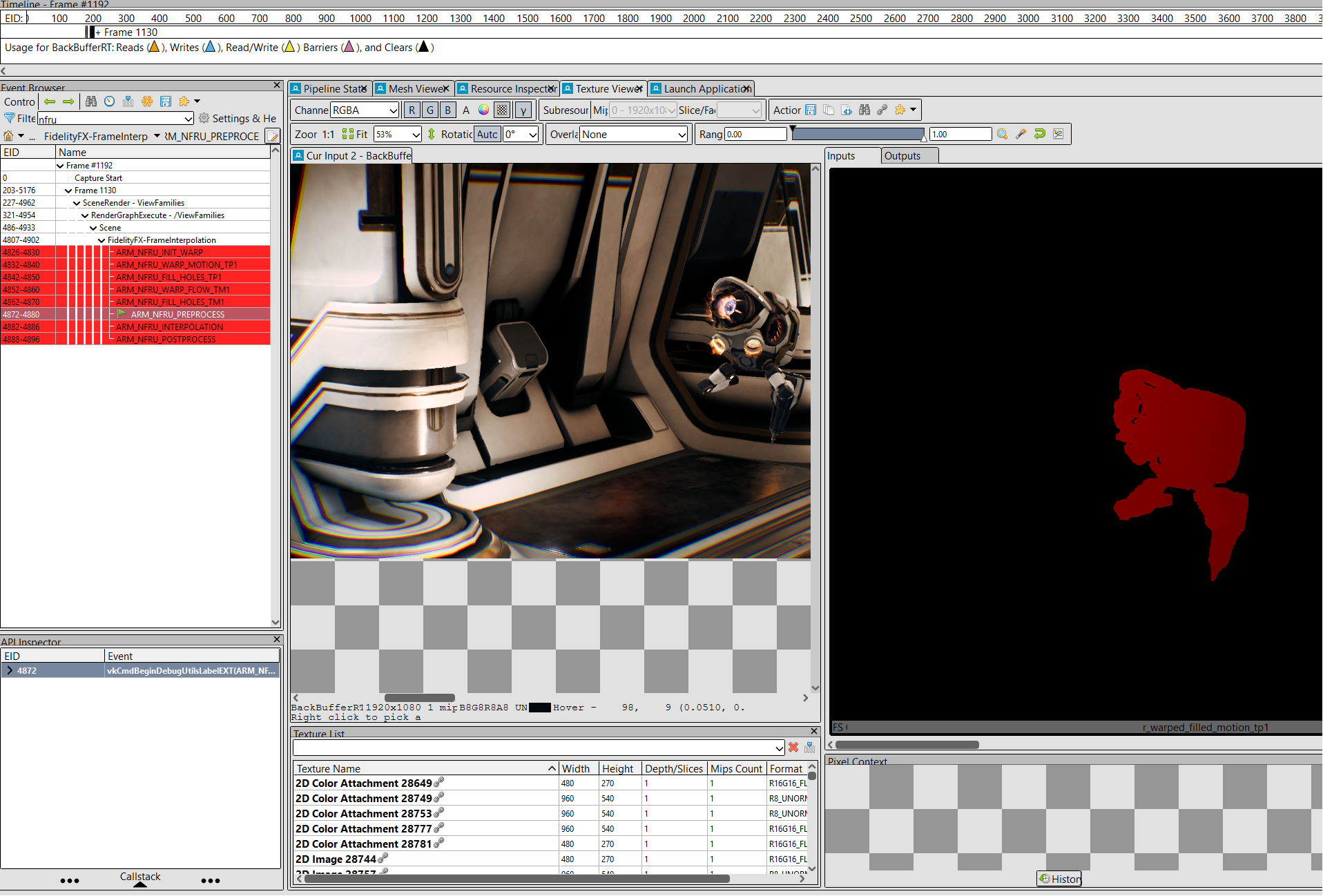The width and height of the screenshot is (1323, 896).
Task: Click edit note icon beside breadcrumb
Action: (x=273, y=136)
